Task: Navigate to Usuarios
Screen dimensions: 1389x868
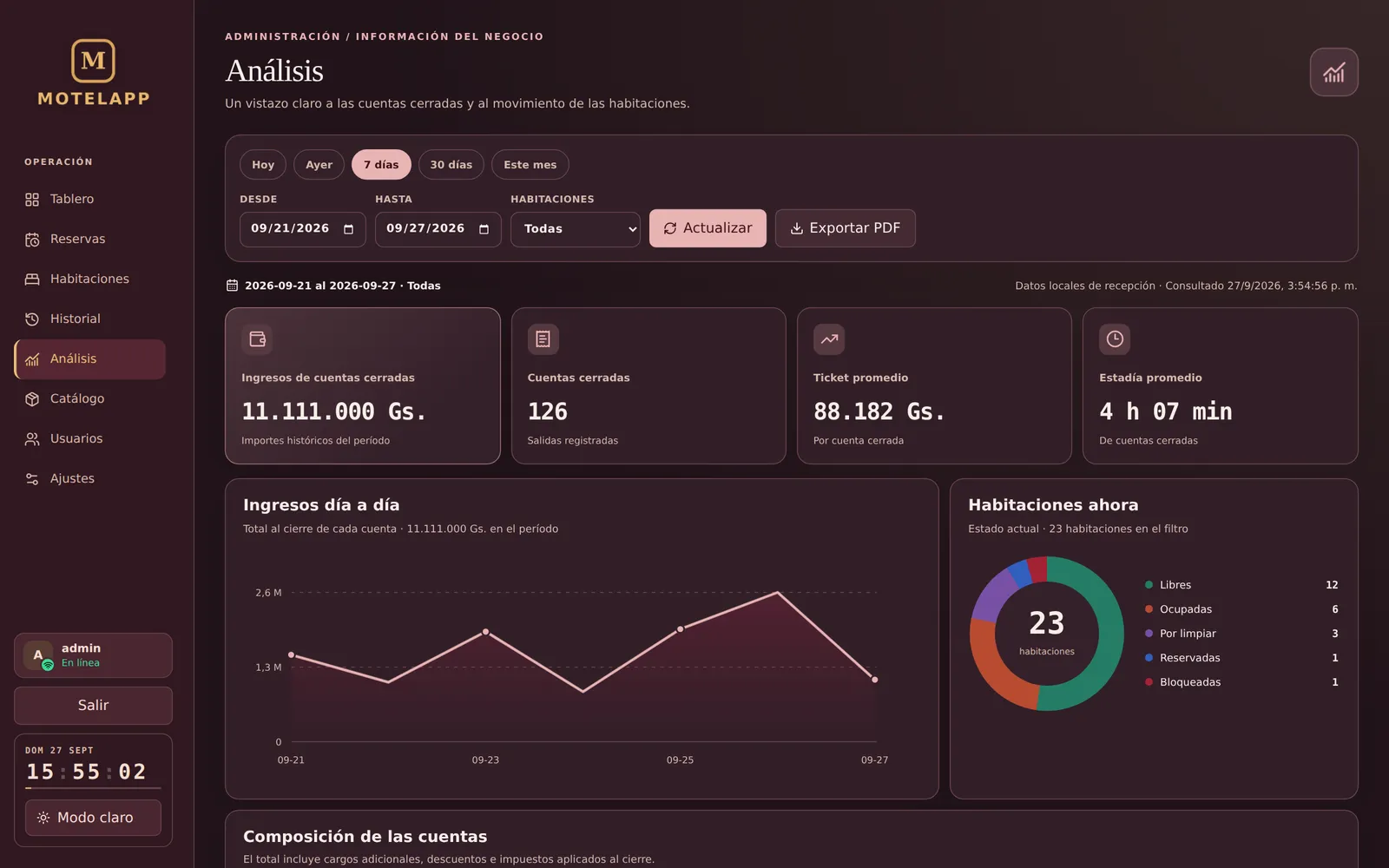Action: pos(89,439)
